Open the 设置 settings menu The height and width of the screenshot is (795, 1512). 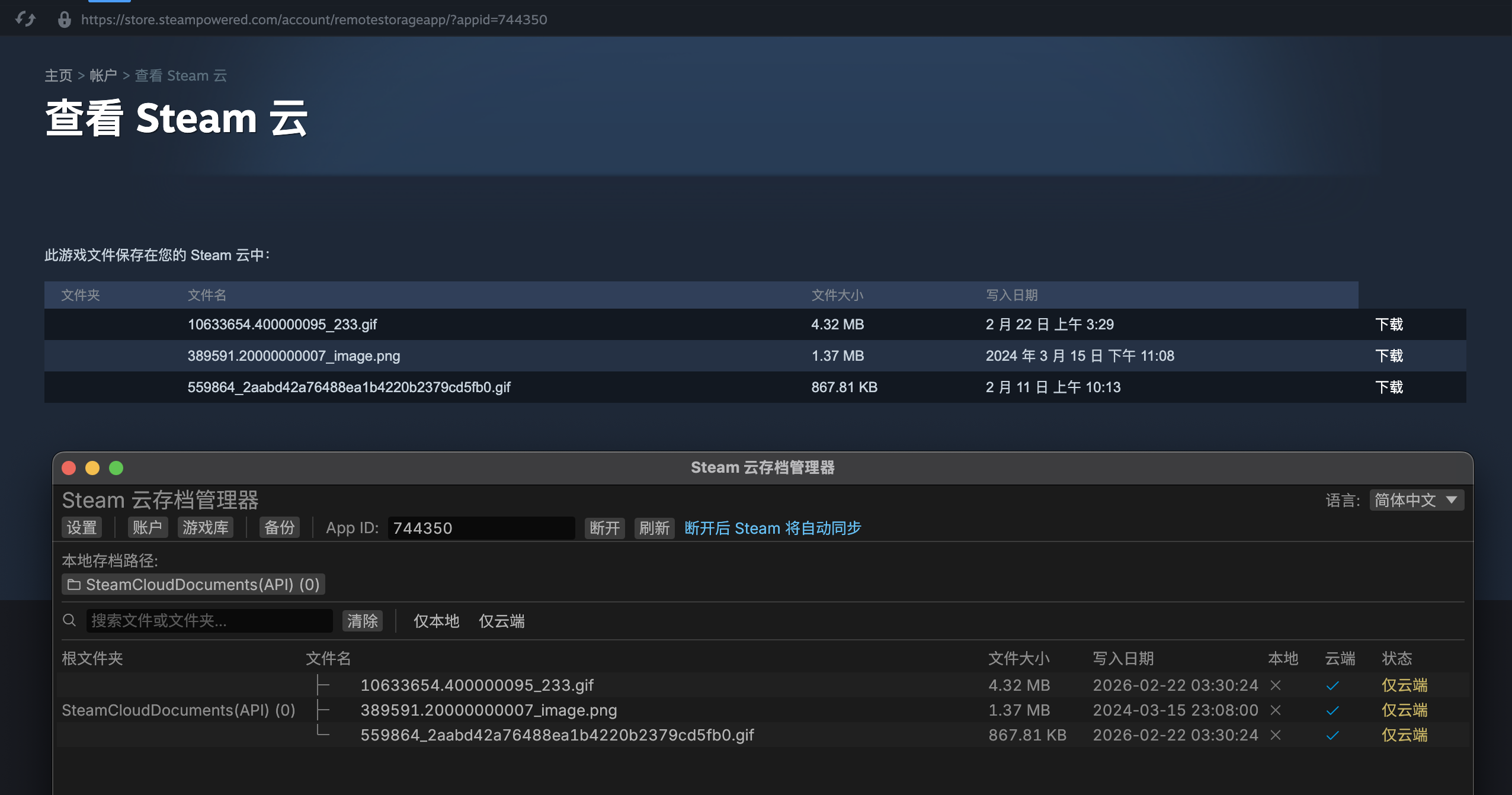[82, 527]
